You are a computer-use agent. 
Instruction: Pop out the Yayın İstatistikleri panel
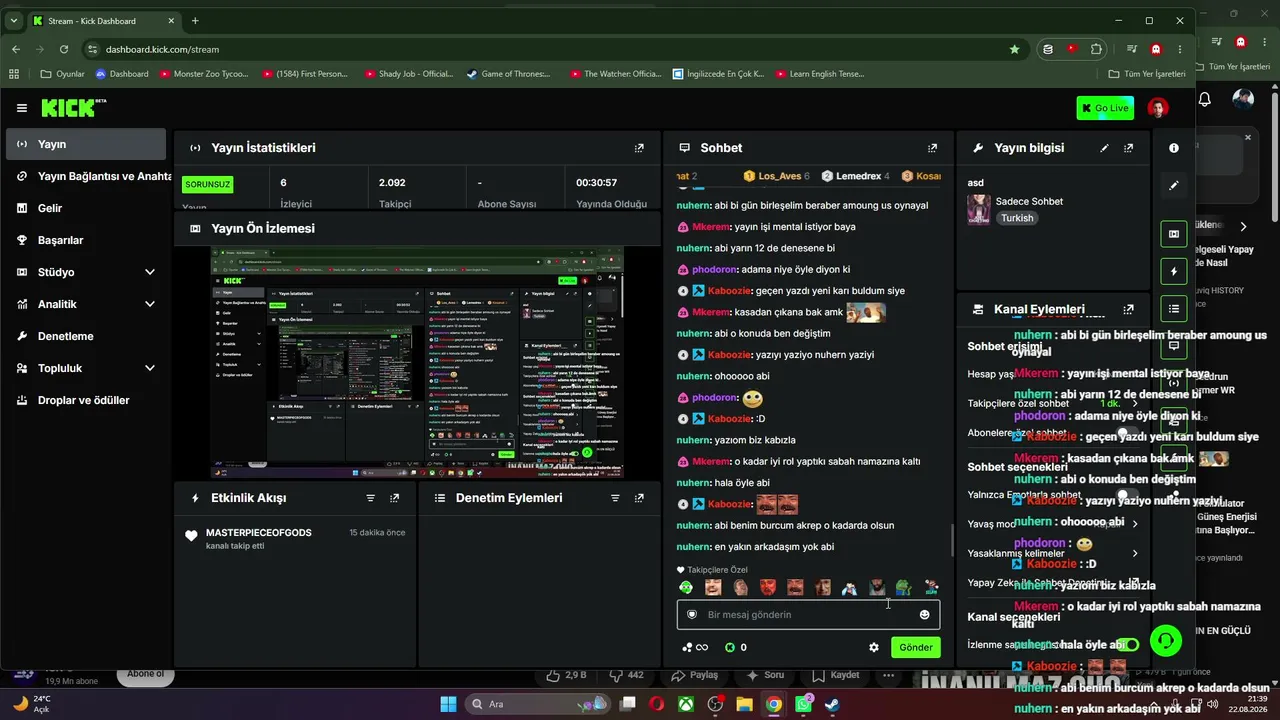click(x=639, y=148)
